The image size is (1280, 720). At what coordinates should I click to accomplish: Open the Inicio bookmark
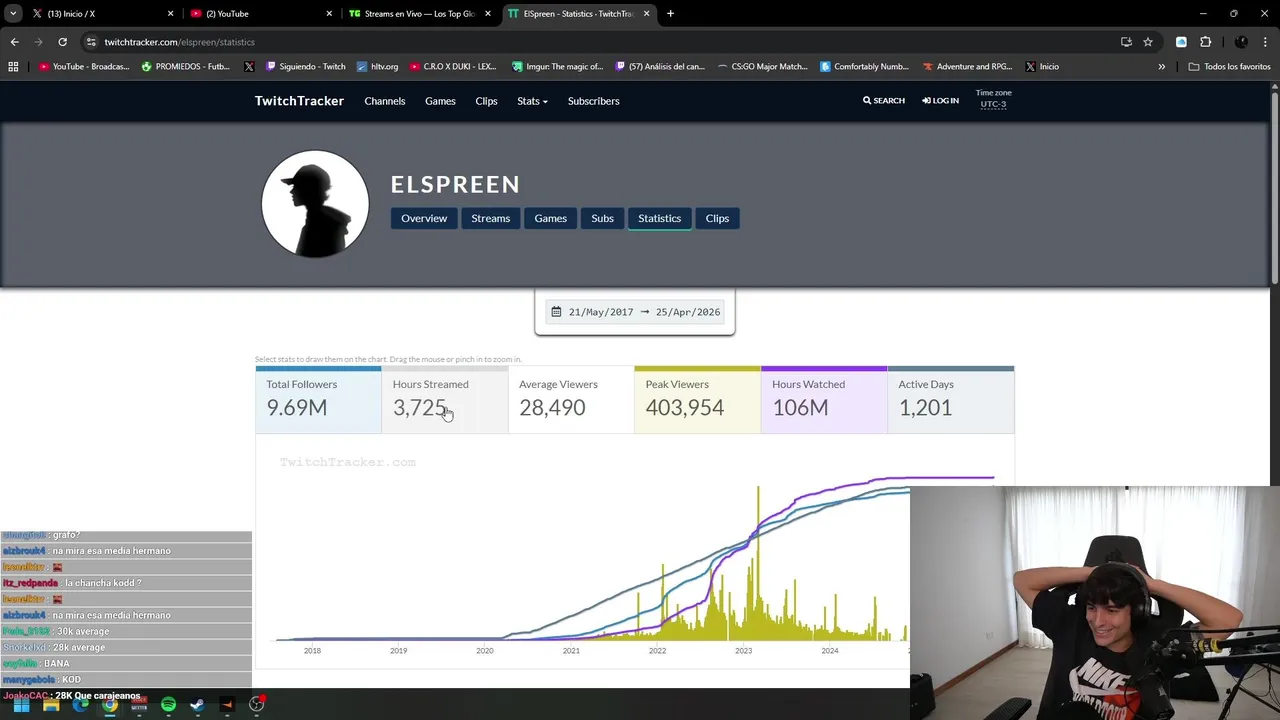(x=1042, y=67)
